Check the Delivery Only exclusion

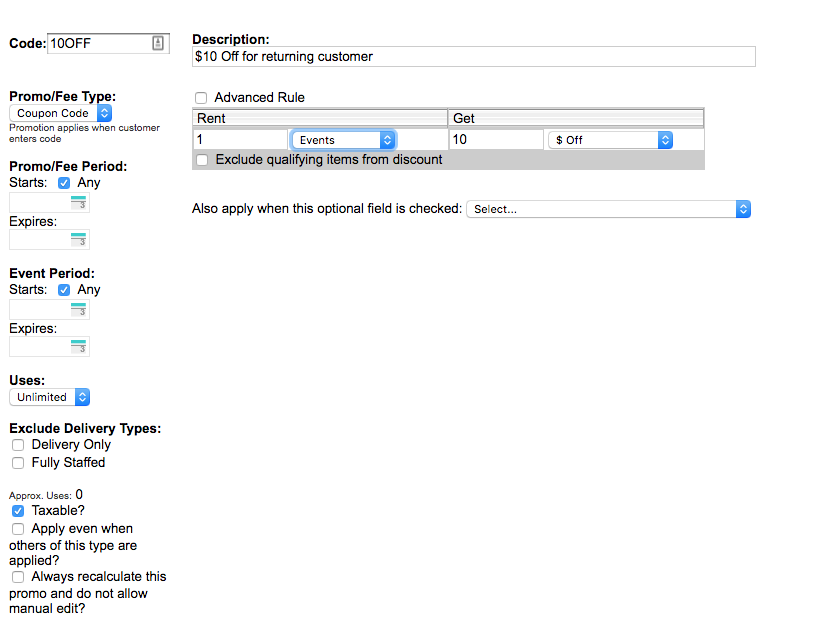pos(18,445)
